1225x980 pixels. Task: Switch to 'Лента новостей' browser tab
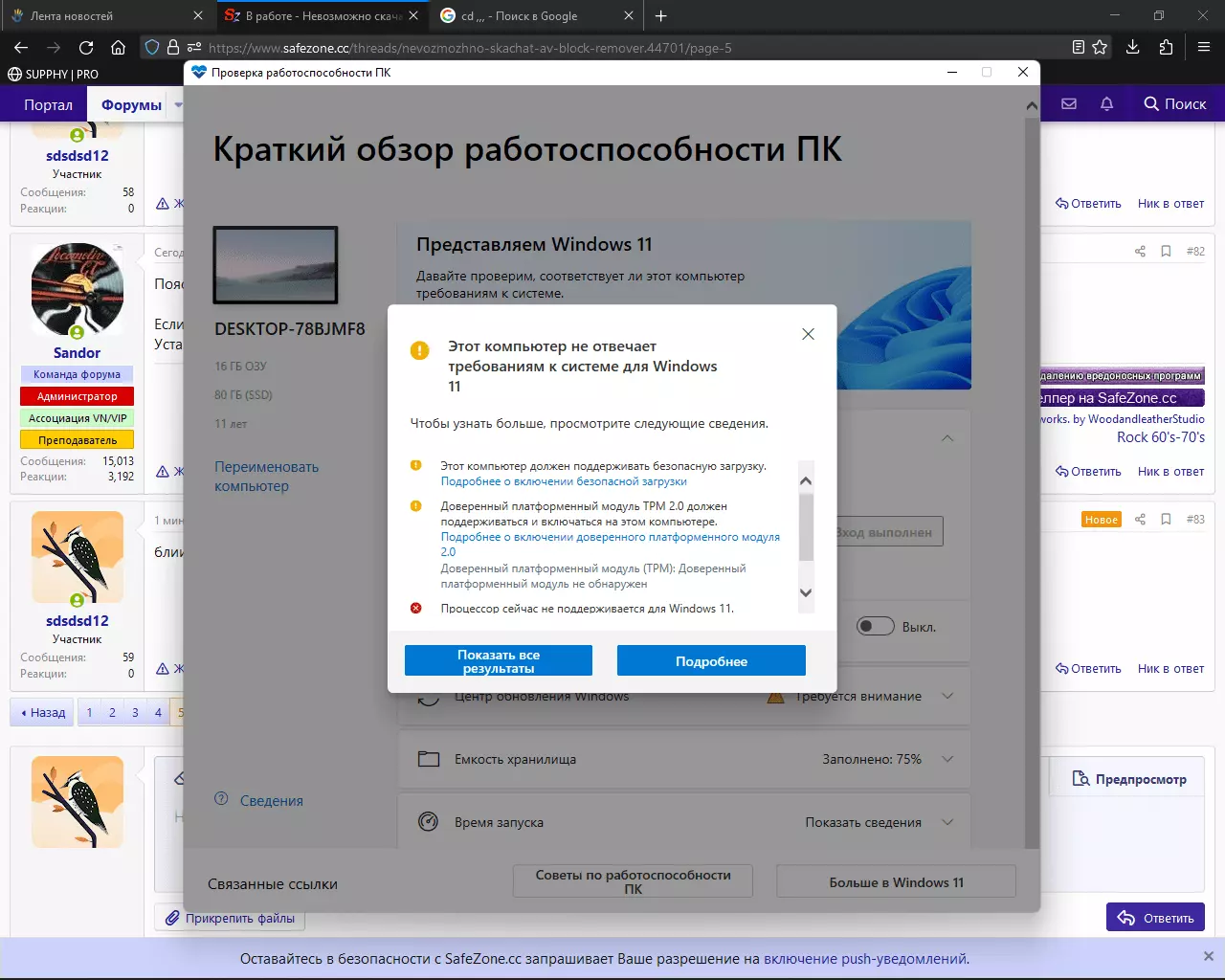tap(105, 15)
